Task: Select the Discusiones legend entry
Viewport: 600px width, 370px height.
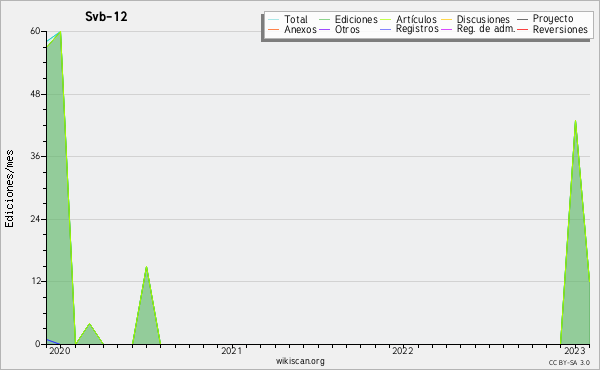Action: (483, 19)
